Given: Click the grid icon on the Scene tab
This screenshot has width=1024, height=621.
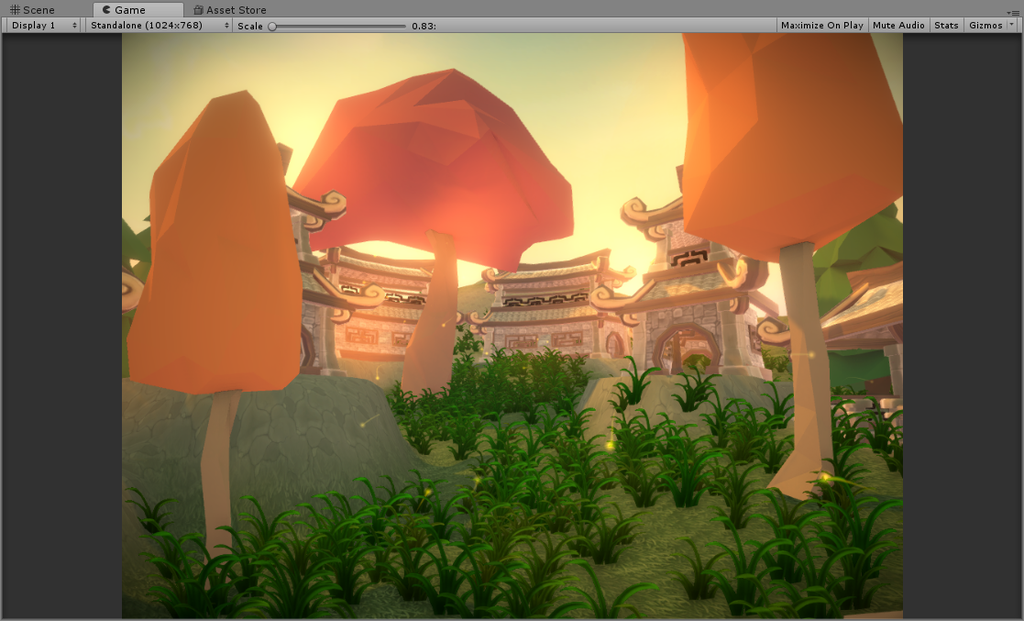Looking at the screenshot, I should (x=16, y=10).
